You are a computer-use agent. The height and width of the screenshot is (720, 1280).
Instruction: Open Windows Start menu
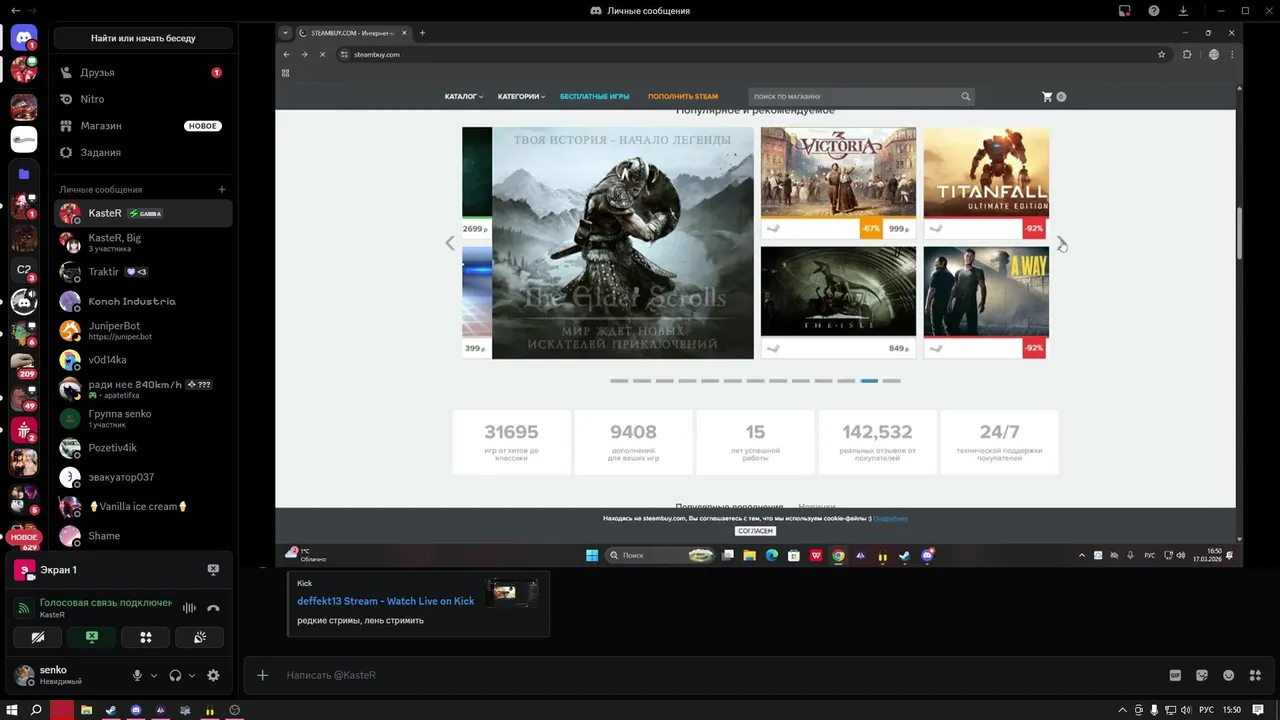coord(12,710)
